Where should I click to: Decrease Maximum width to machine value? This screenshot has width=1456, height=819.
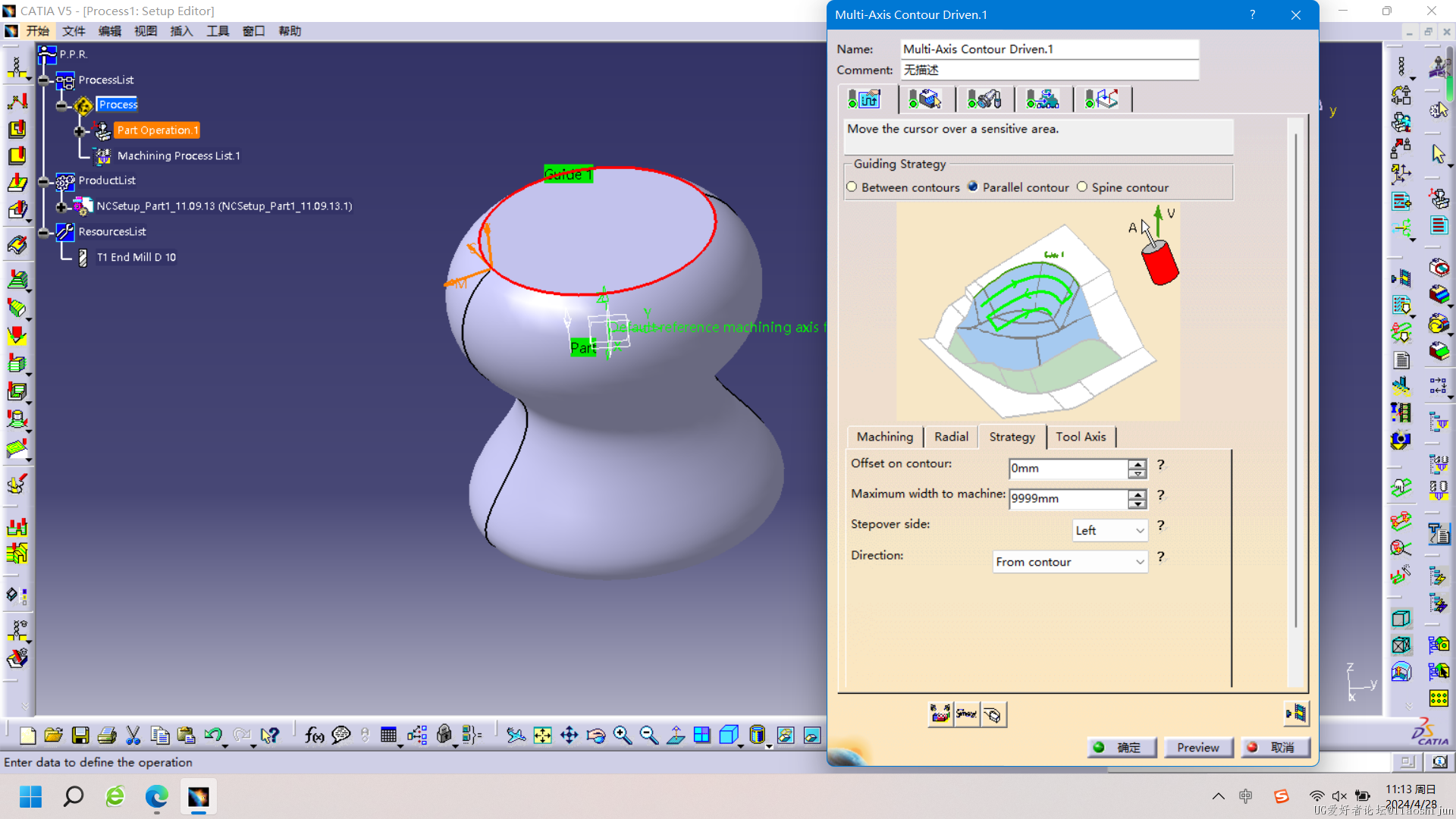pyautogui.click(x=1137, y=504)
